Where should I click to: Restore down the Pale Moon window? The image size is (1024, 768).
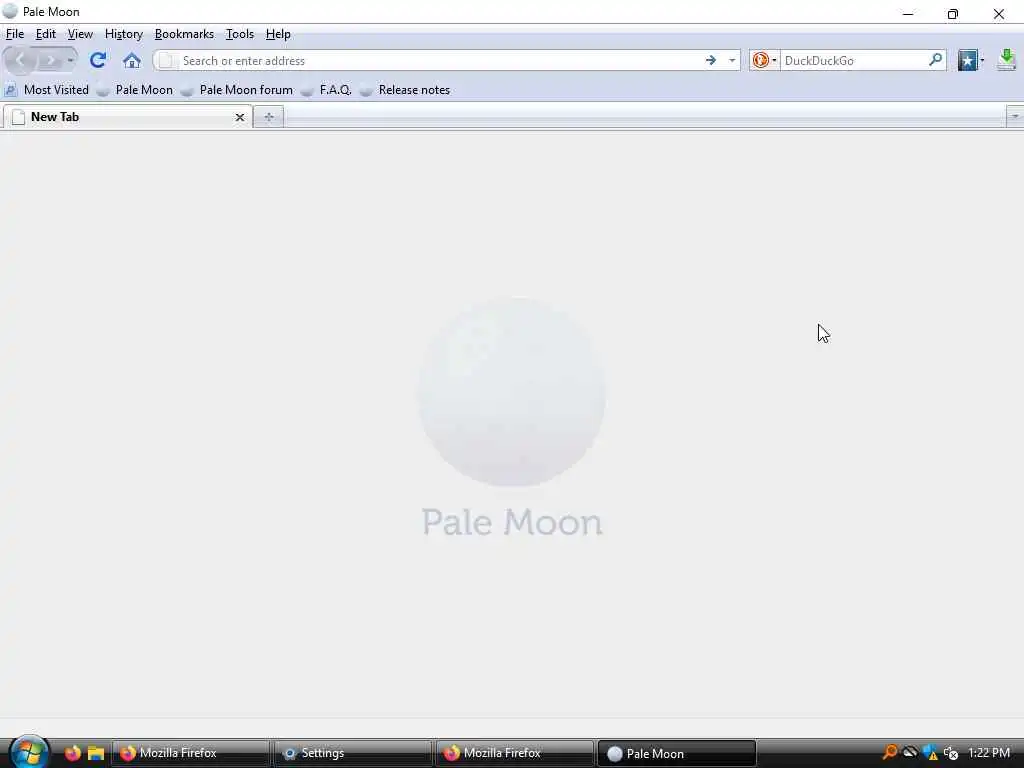(953, 13)
